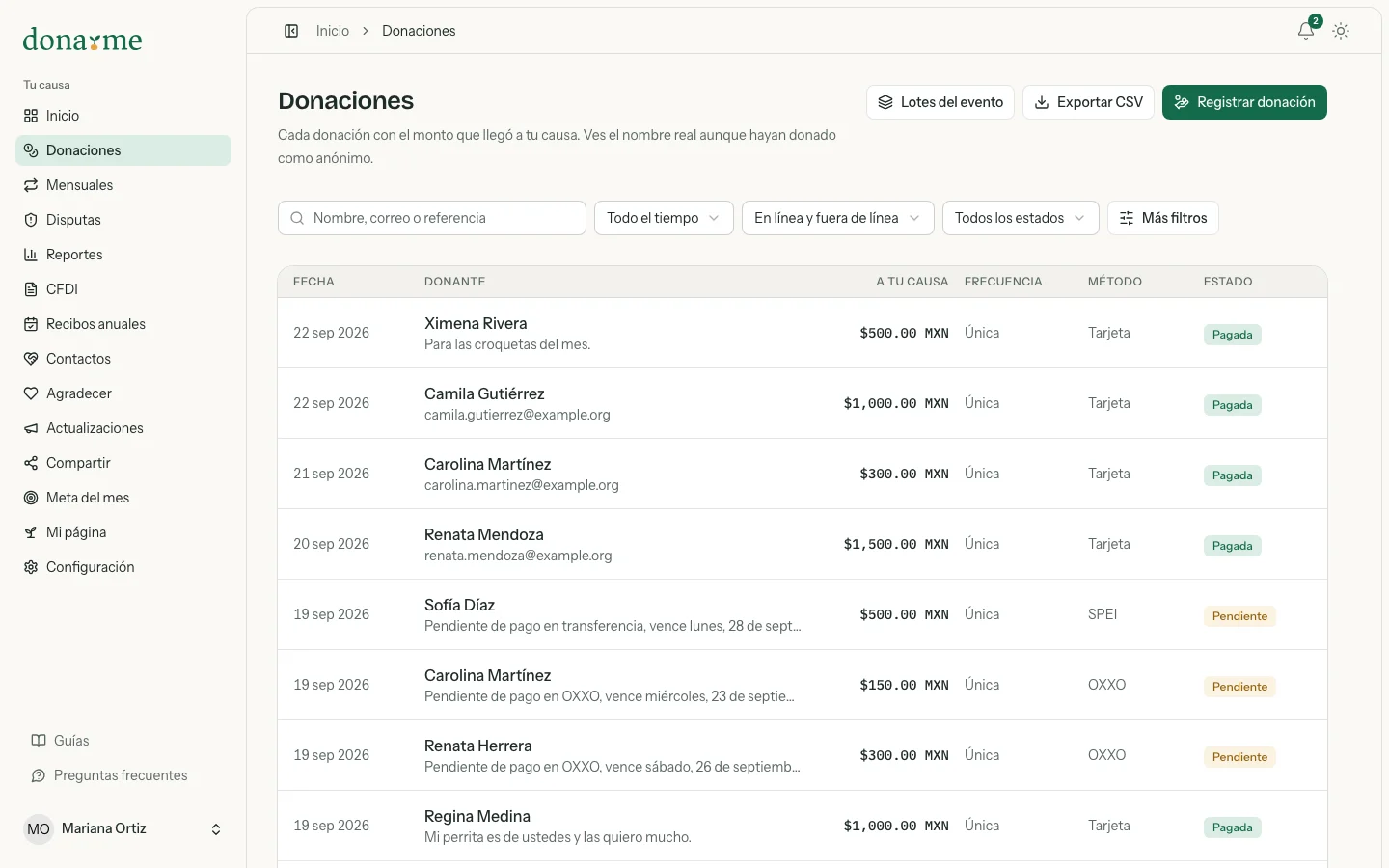The image size is (1389, 868).
Task: Open the Todo el tiempo dropdown
Action: click(x=664, y=218)
